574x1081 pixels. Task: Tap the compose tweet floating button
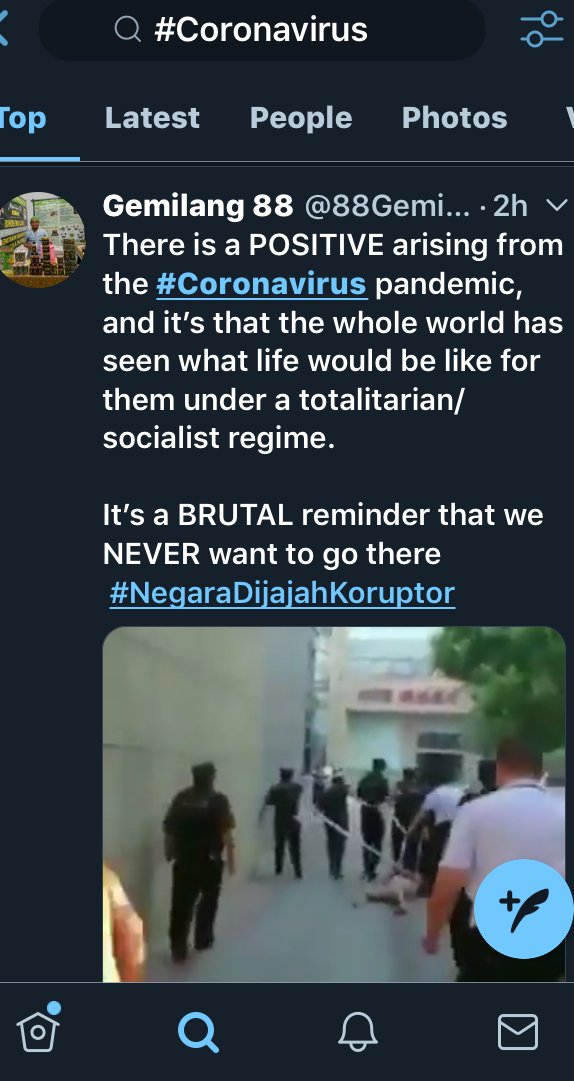point(526,908)
